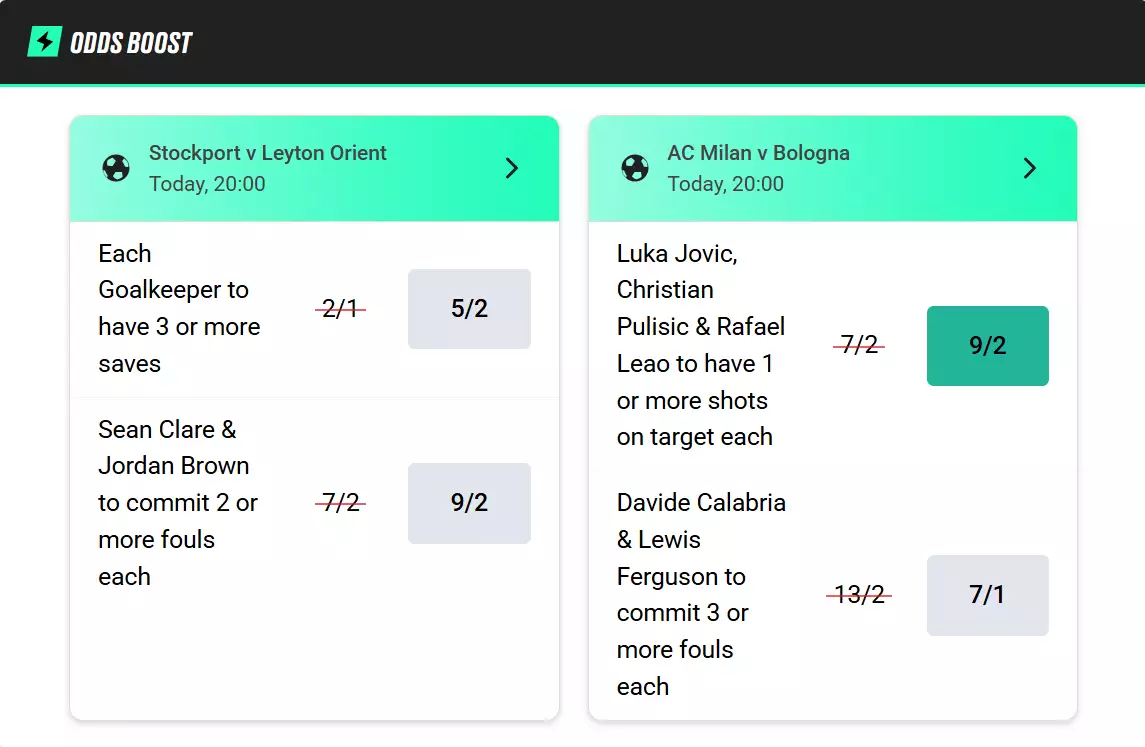The height and width of the screenshot is (747, 1145).
Task: Deselect the highlighted 9/2 shots on target odds
Action: [x=987, y=346]
